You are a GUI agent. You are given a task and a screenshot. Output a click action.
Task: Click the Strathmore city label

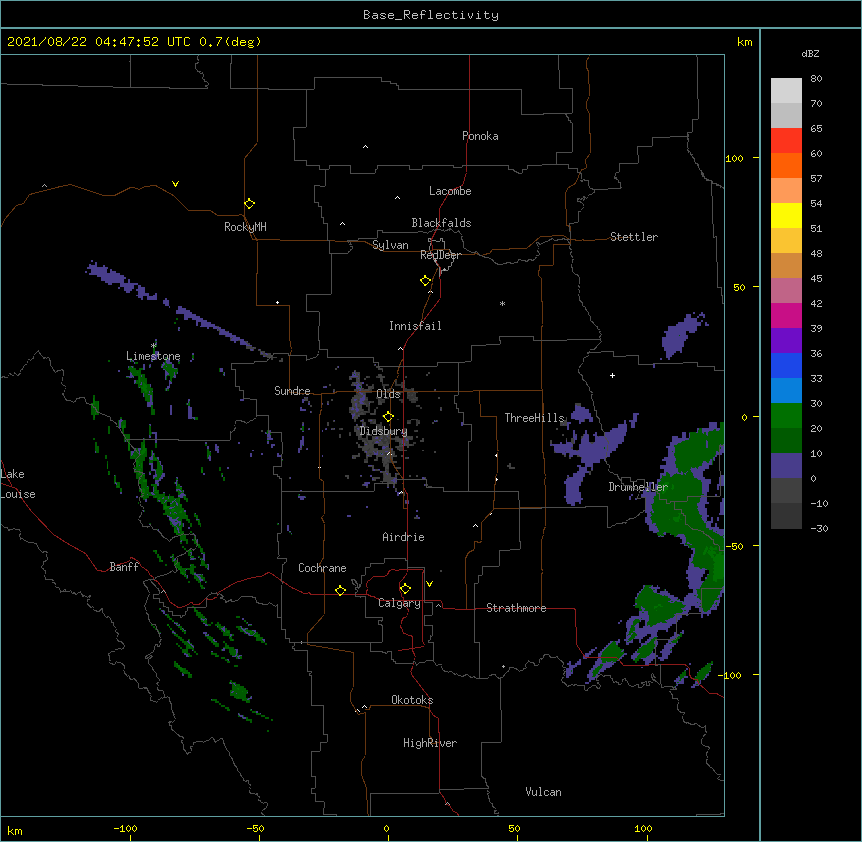[x=516, y=608]
